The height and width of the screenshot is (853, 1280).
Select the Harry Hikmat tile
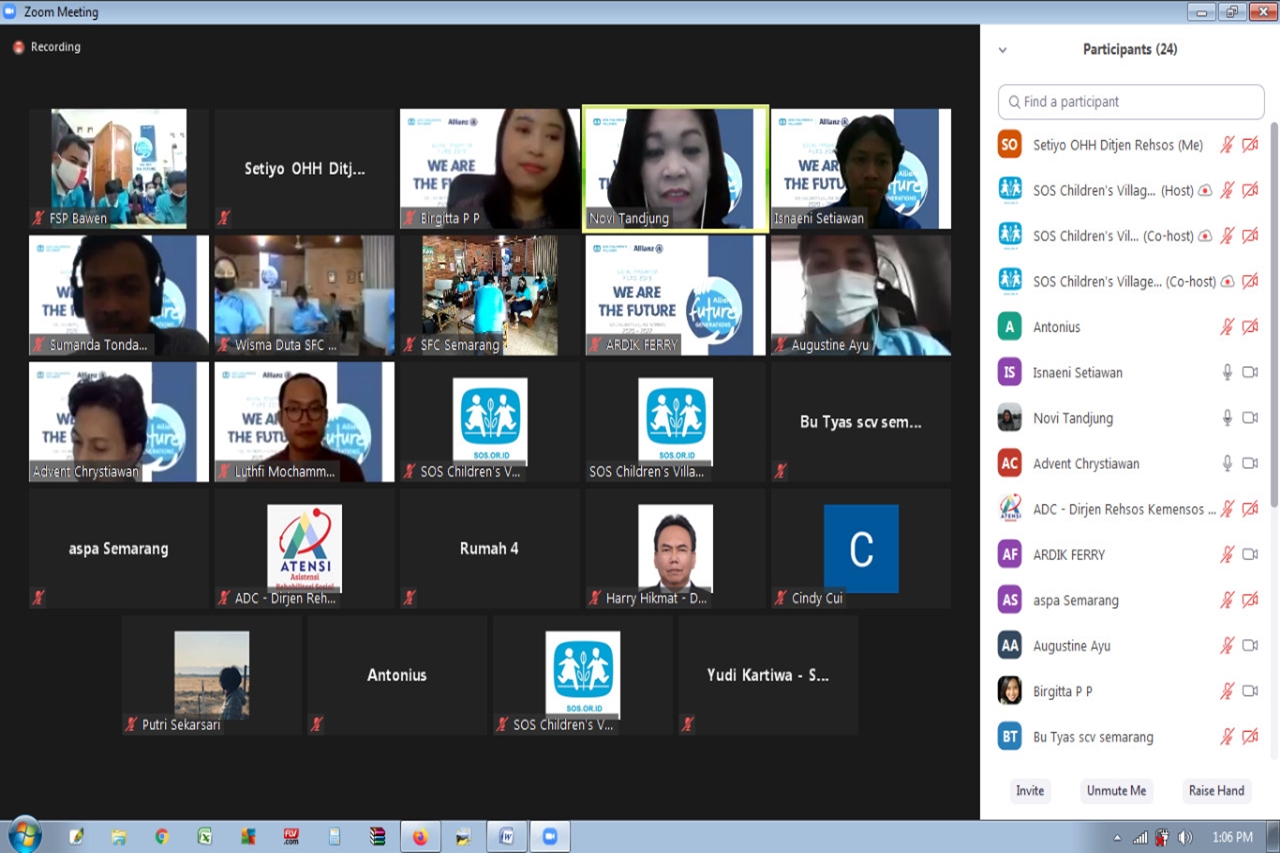(675, 548)
